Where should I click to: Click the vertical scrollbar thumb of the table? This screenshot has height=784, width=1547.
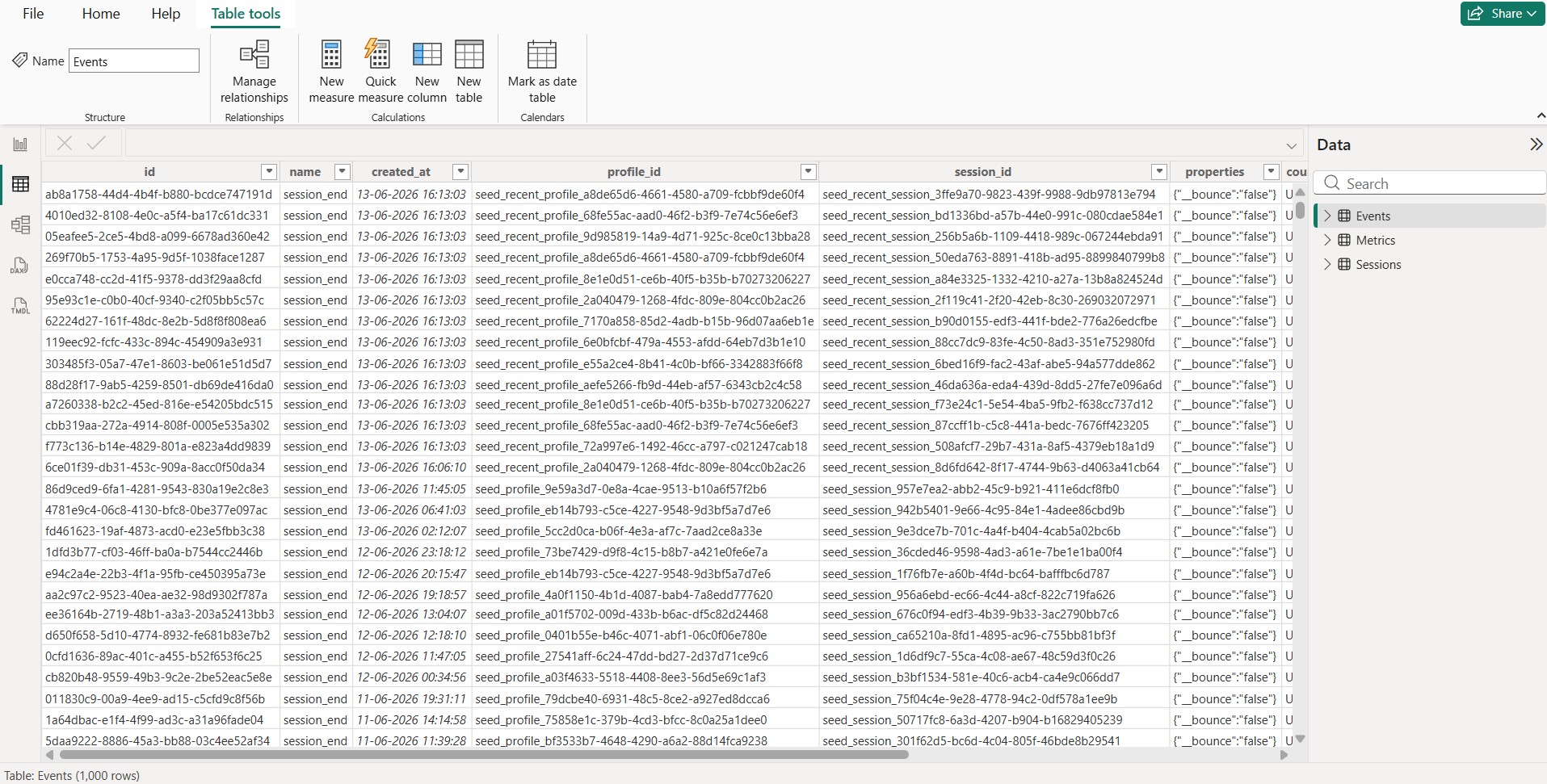1300,209
